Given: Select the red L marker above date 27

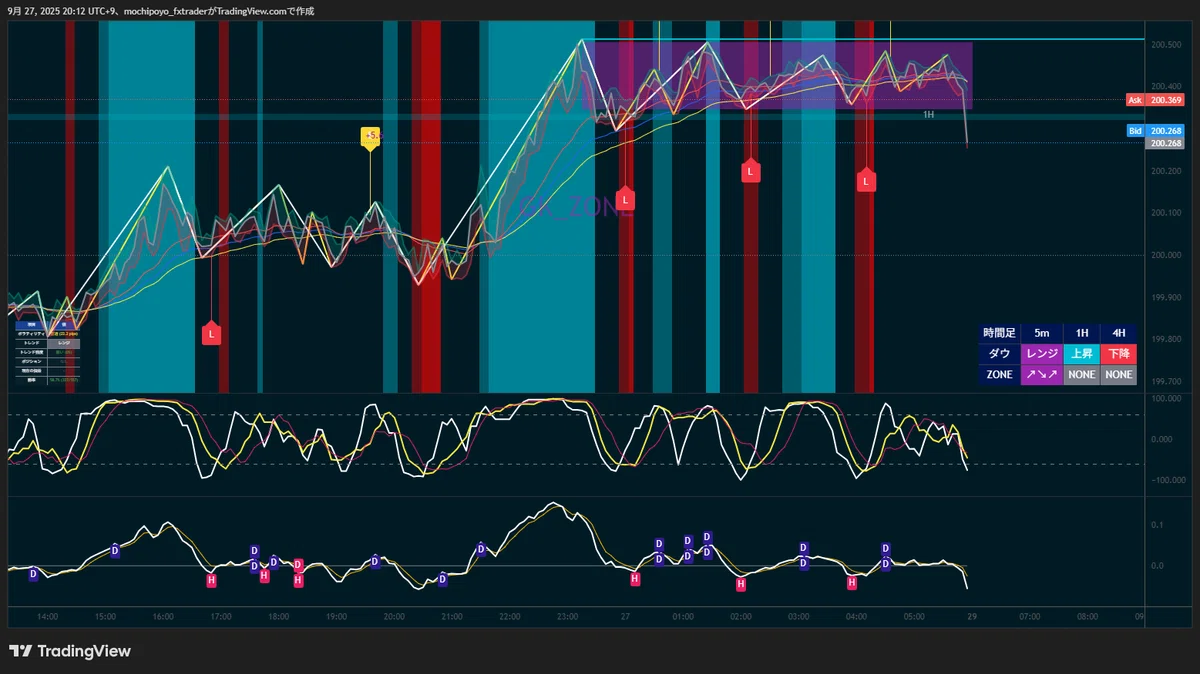Looking at the screenshot, I should pyautogui.click(x=625, y=199).
